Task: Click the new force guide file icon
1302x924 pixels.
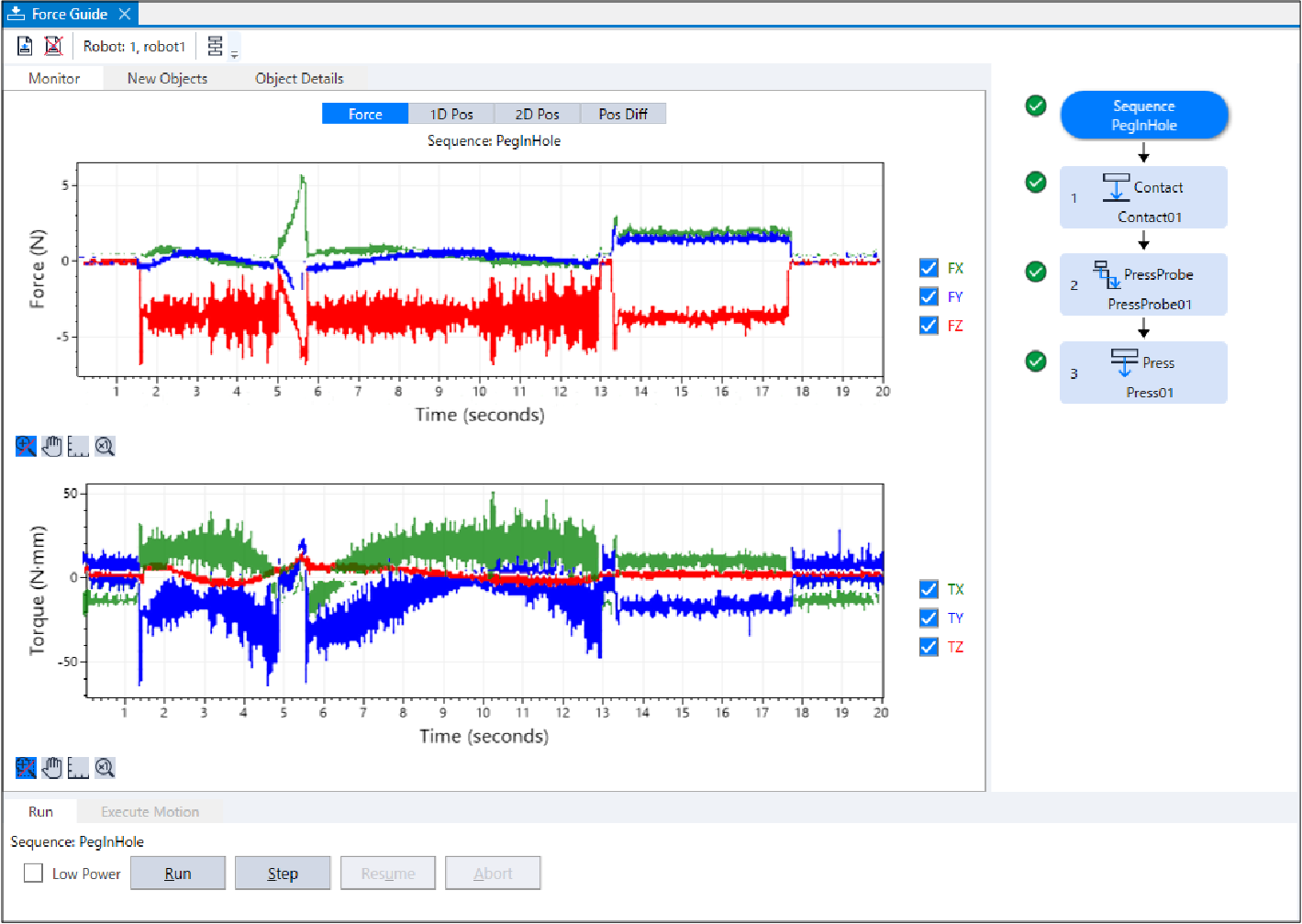Action: 25,46
